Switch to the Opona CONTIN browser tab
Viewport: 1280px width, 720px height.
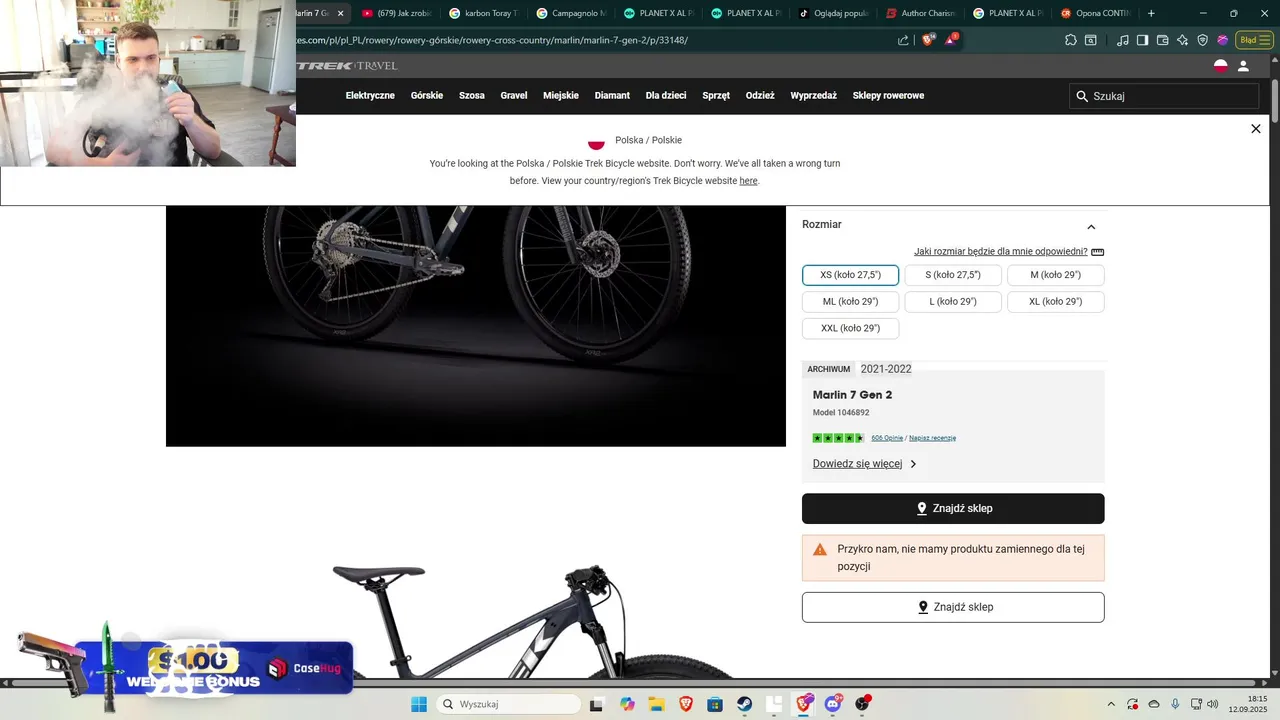pyautogui.click(x=1096, y=13)
